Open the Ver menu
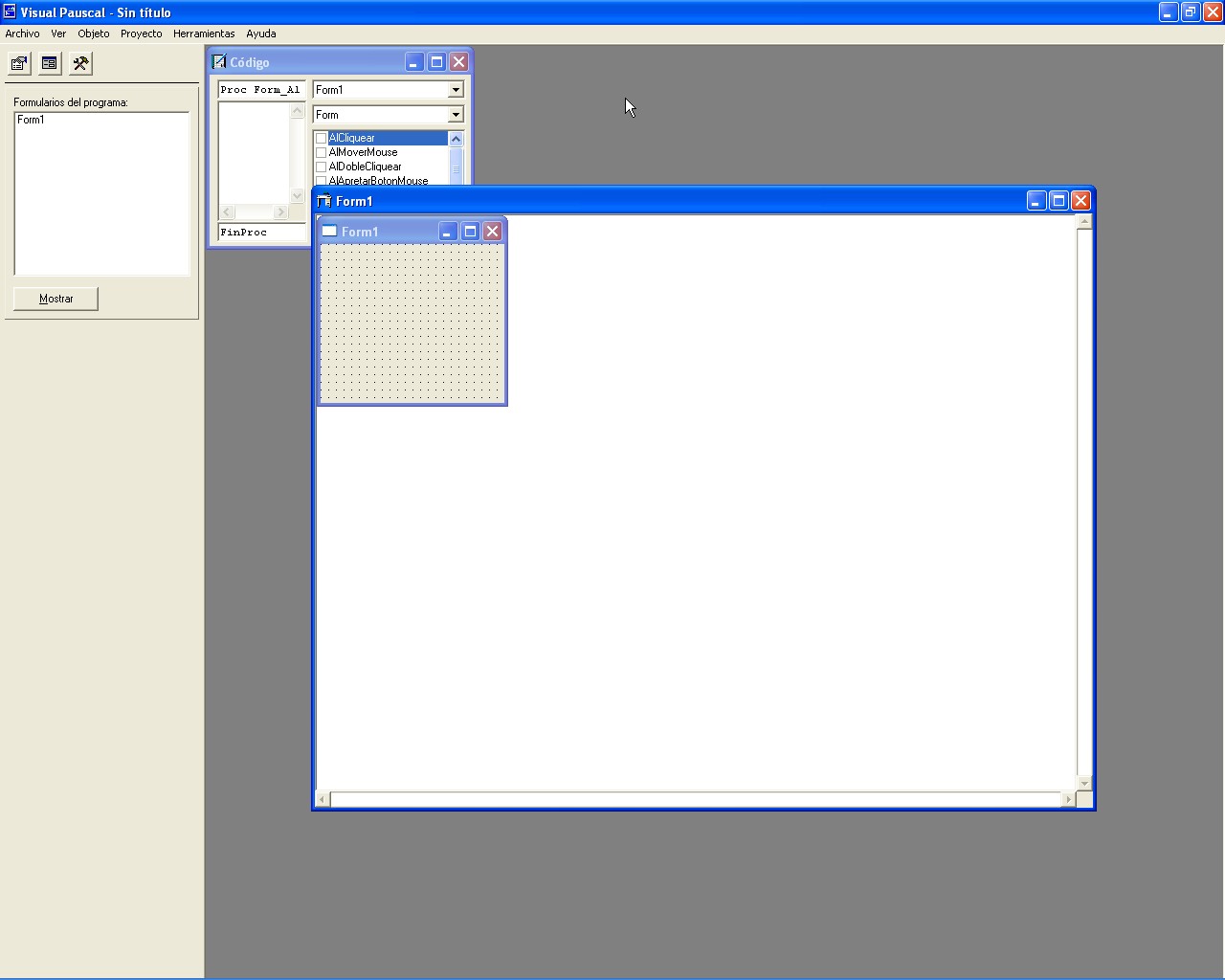The width and height of the screenshot is (1225, 980). point(58,33)
